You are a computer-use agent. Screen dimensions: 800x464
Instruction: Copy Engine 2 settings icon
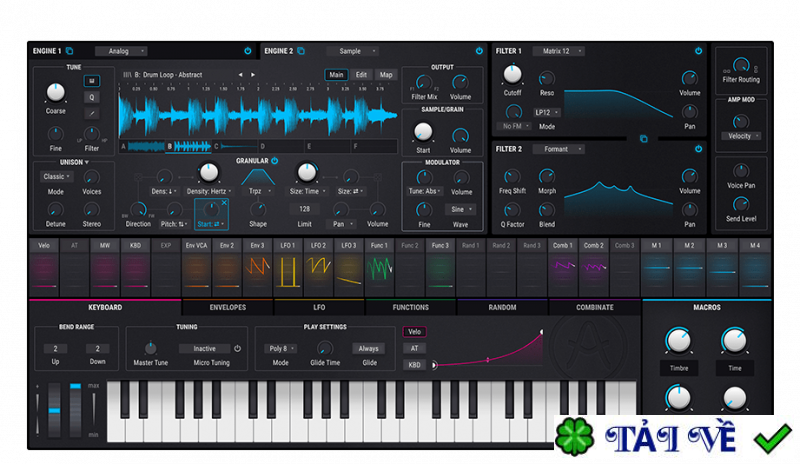click(x=301, y=51)
